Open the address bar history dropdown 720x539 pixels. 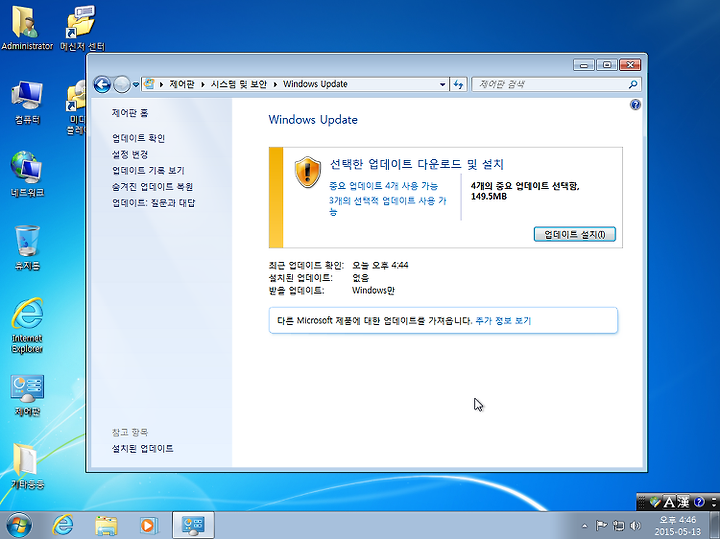442,84
